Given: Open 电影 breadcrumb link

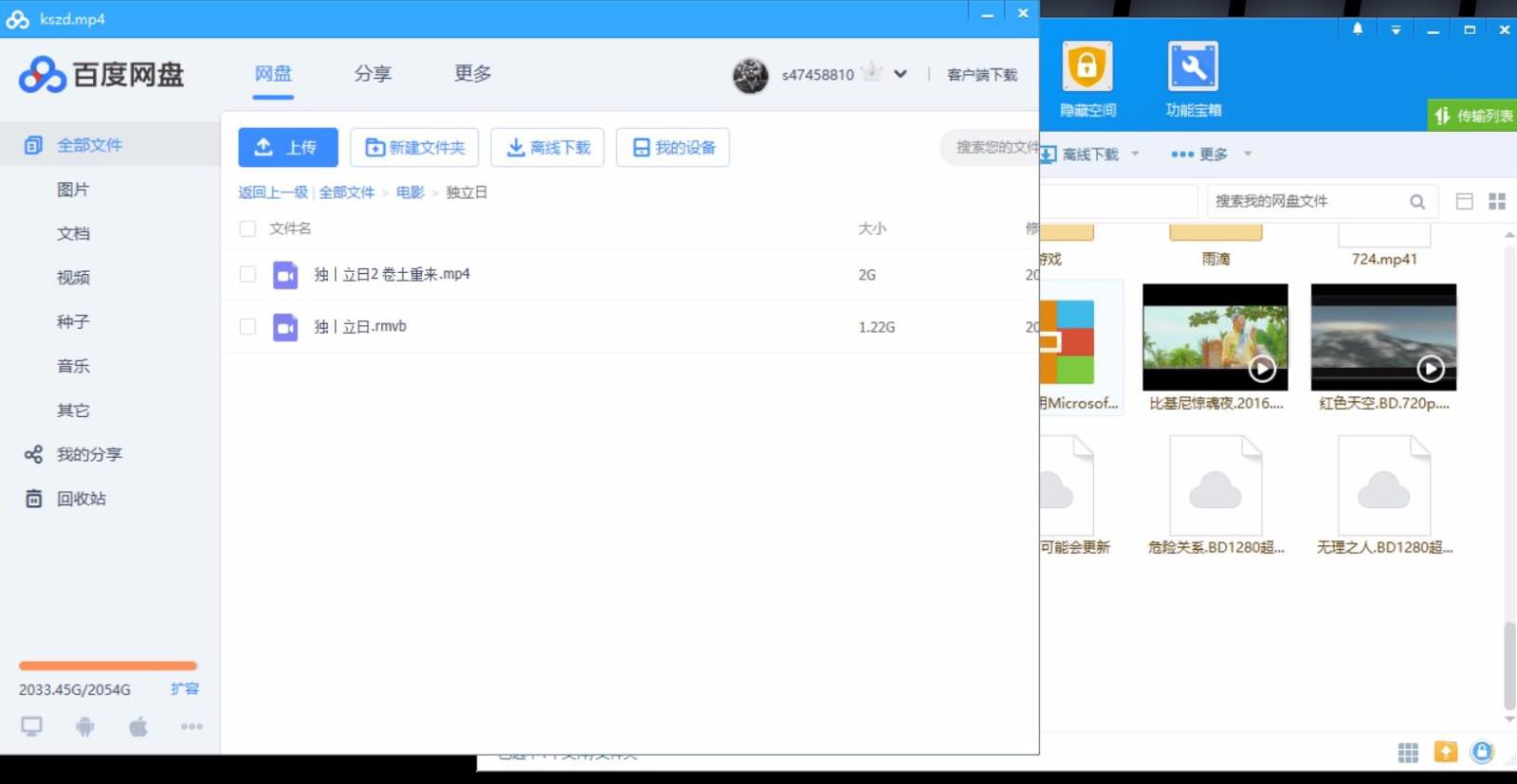Looking at the screenshot, I should point(411,192).
